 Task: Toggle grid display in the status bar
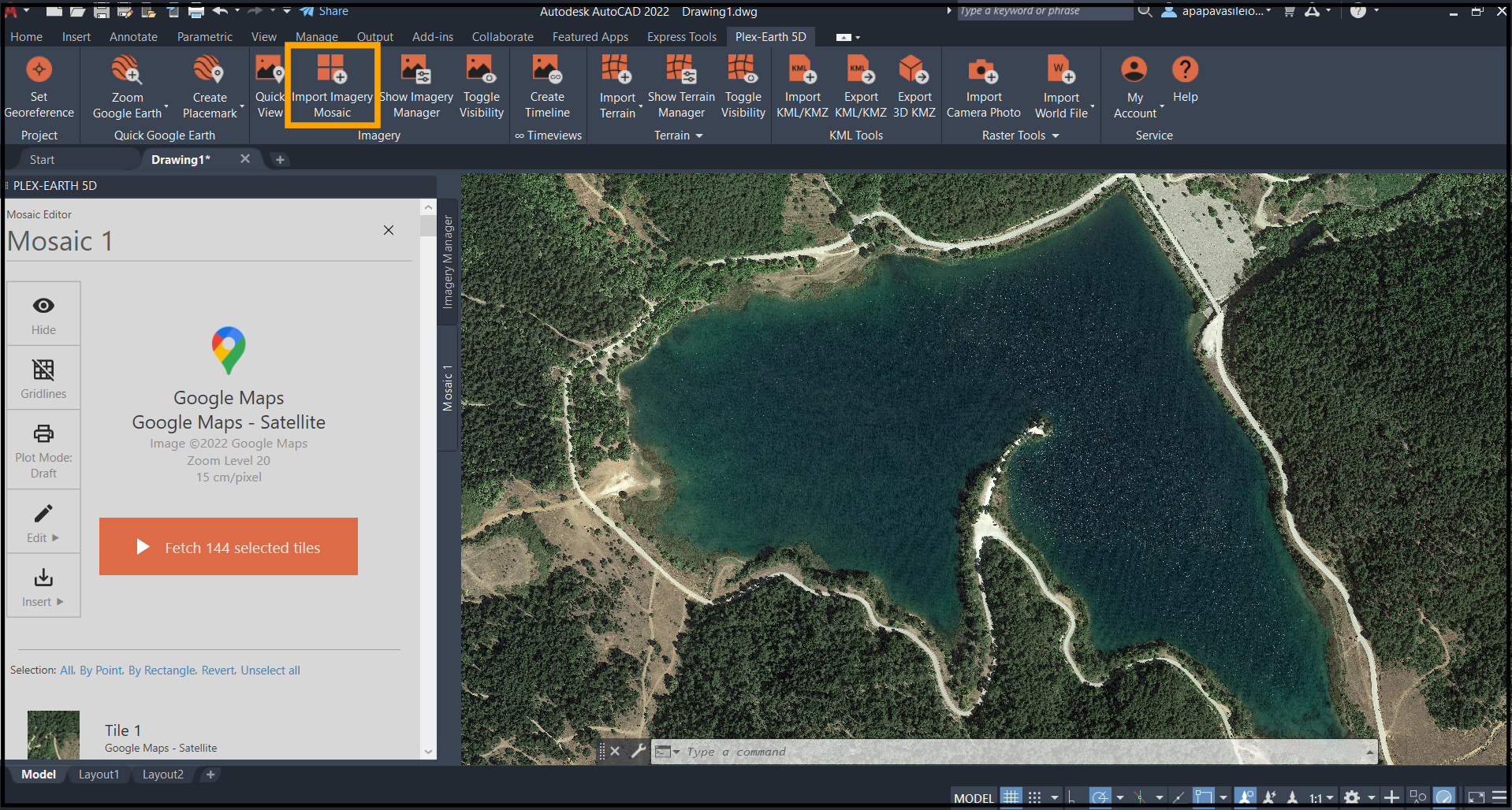click(x=1011, y=797)
